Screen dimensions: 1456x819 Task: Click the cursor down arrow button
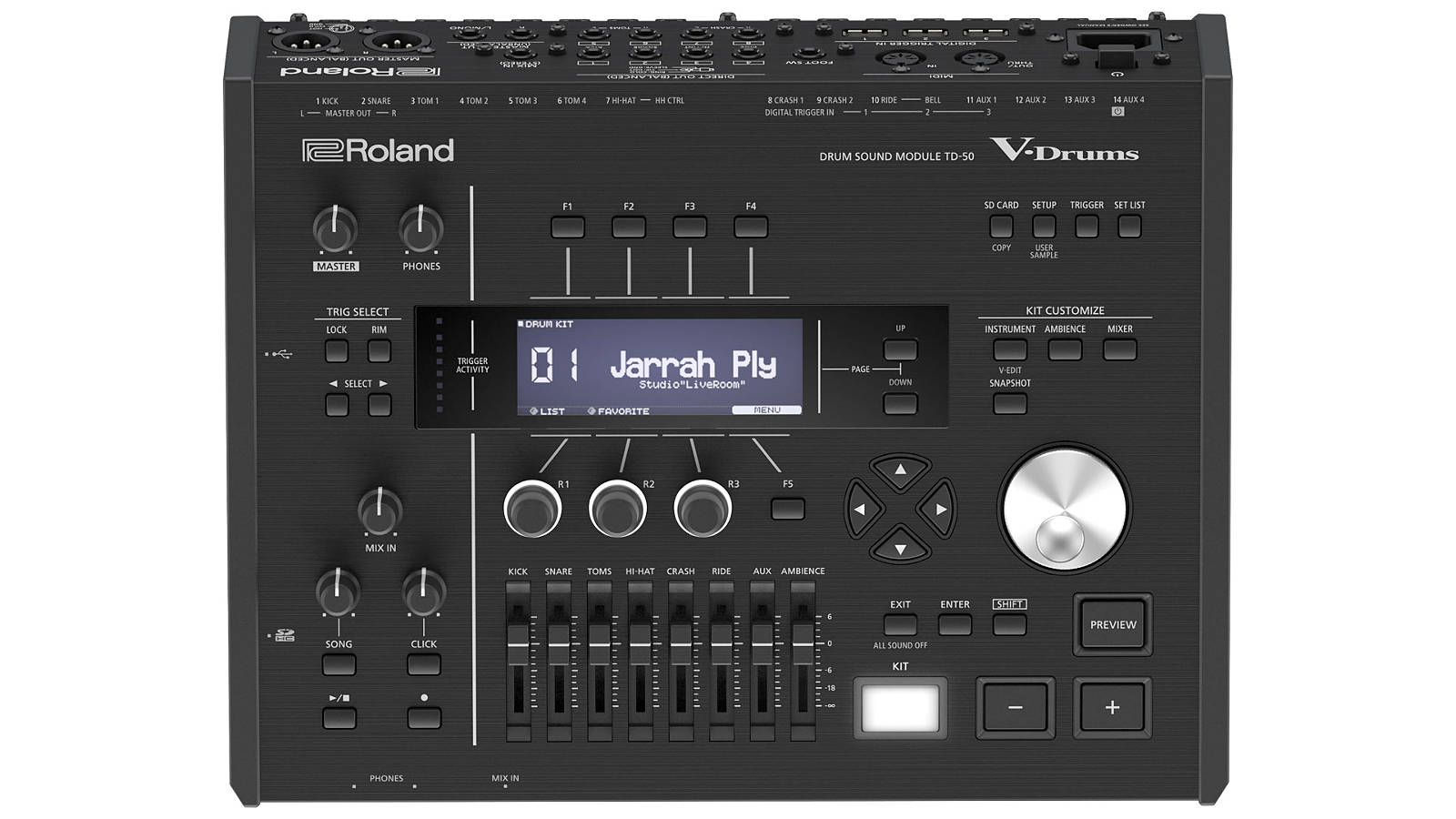[900, 547]
